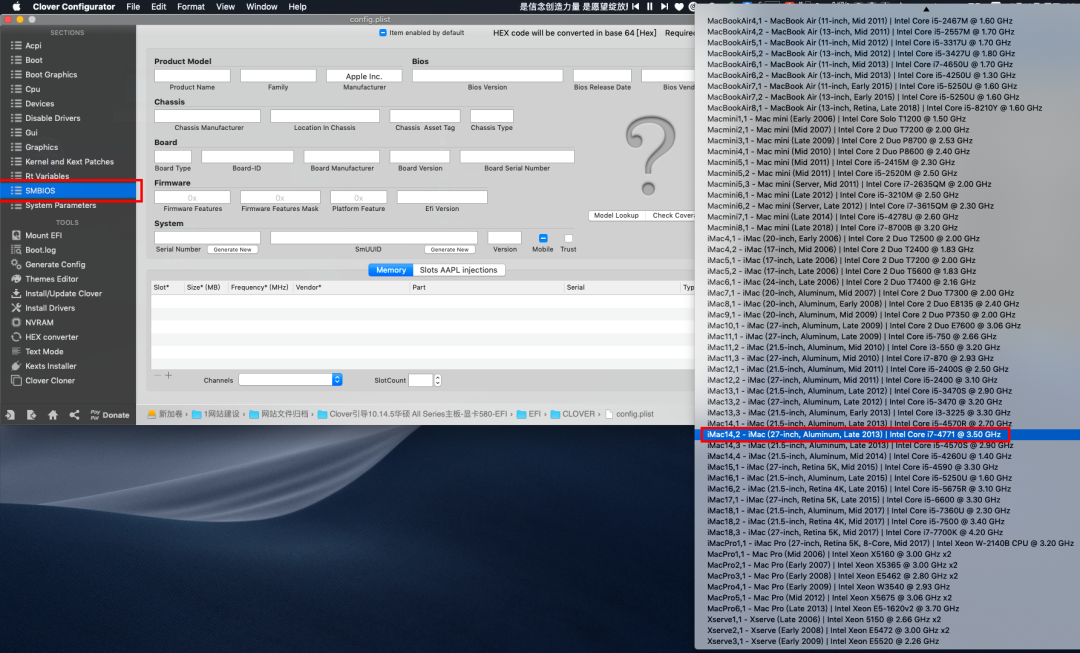1080x653 pixels.
Task: Select iMac15,1 Retina 5K Mid 2015 model
Action: (x=853, y=467)
